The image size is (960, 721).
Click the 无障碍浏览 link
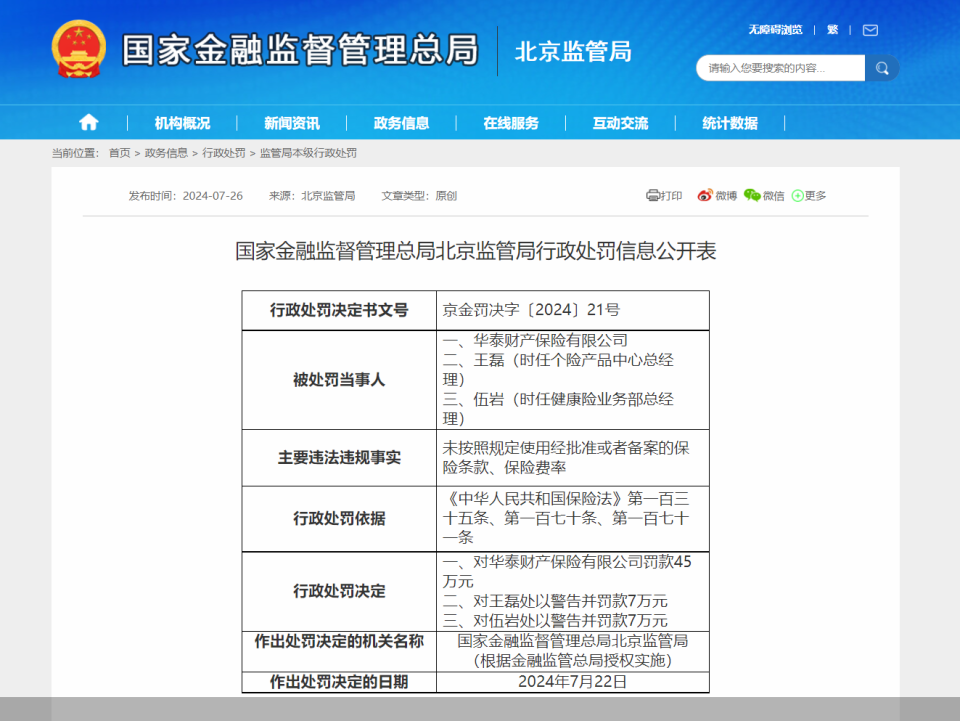(x=775, y=30)
